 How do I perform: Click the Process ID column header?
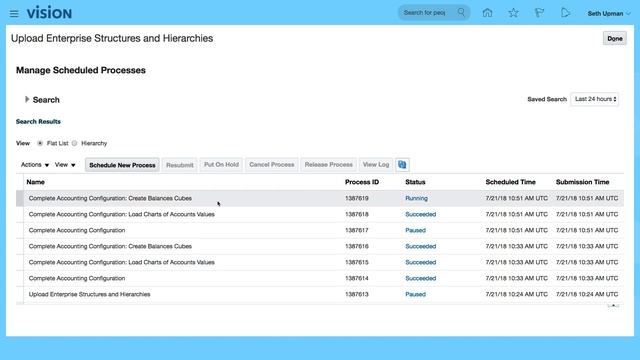click(362, 182)
